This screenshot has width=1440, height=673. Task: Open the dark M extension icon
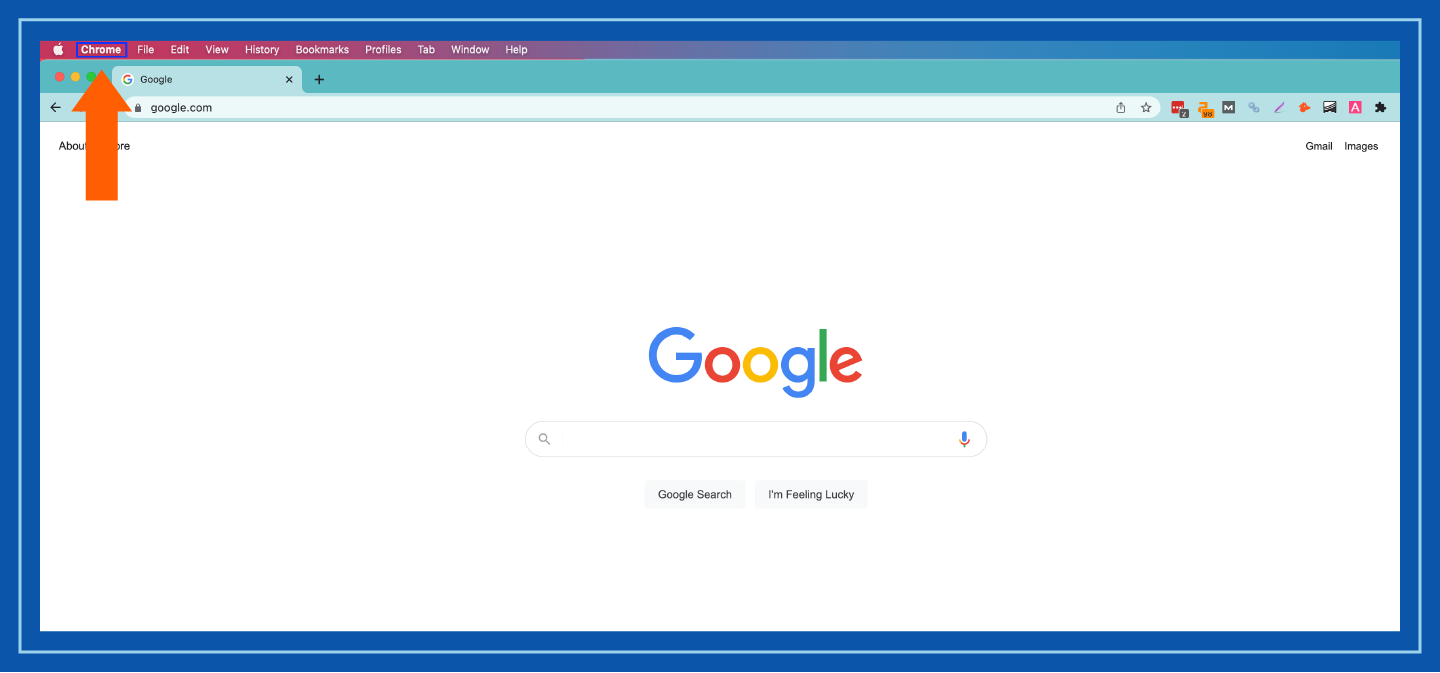click(1228, 107)
